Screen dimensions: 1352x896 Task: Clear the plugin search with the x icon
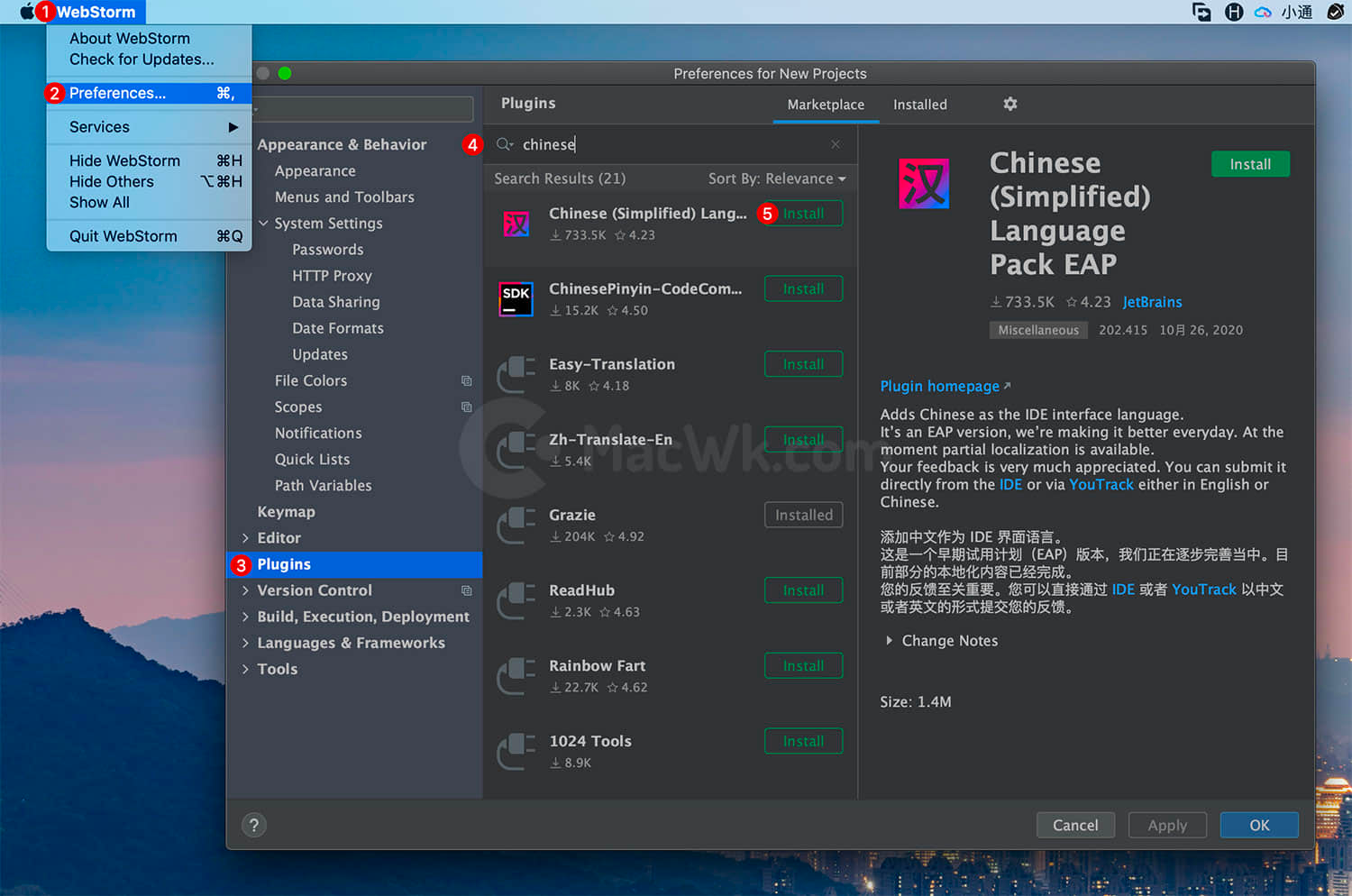click(x=836, y=144)
